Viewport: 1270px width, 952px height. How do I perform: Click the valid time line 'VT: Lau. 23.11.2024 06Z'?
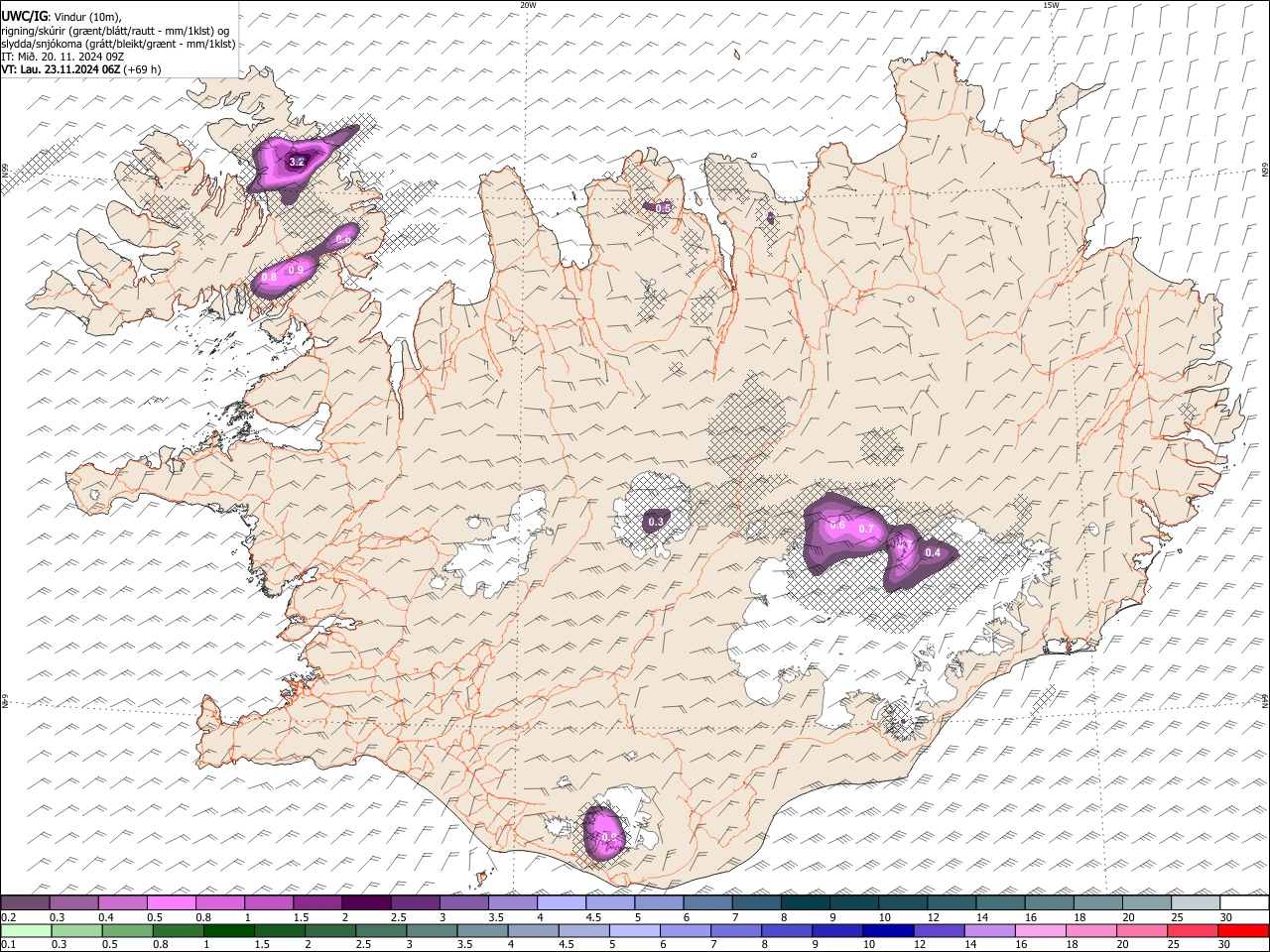click(x=62, y=70)
